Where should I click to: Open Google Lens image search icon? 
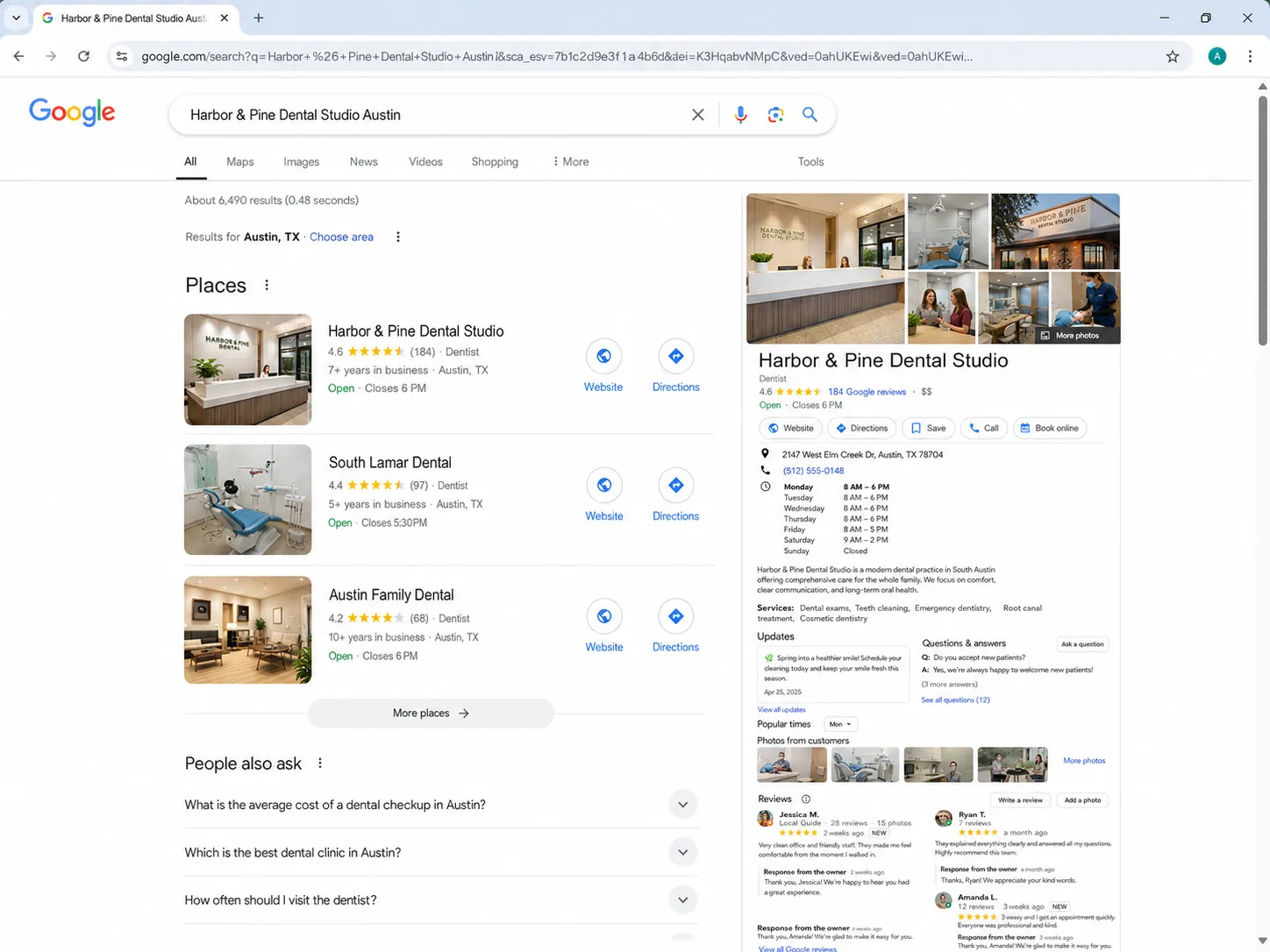tap(775, 115)
